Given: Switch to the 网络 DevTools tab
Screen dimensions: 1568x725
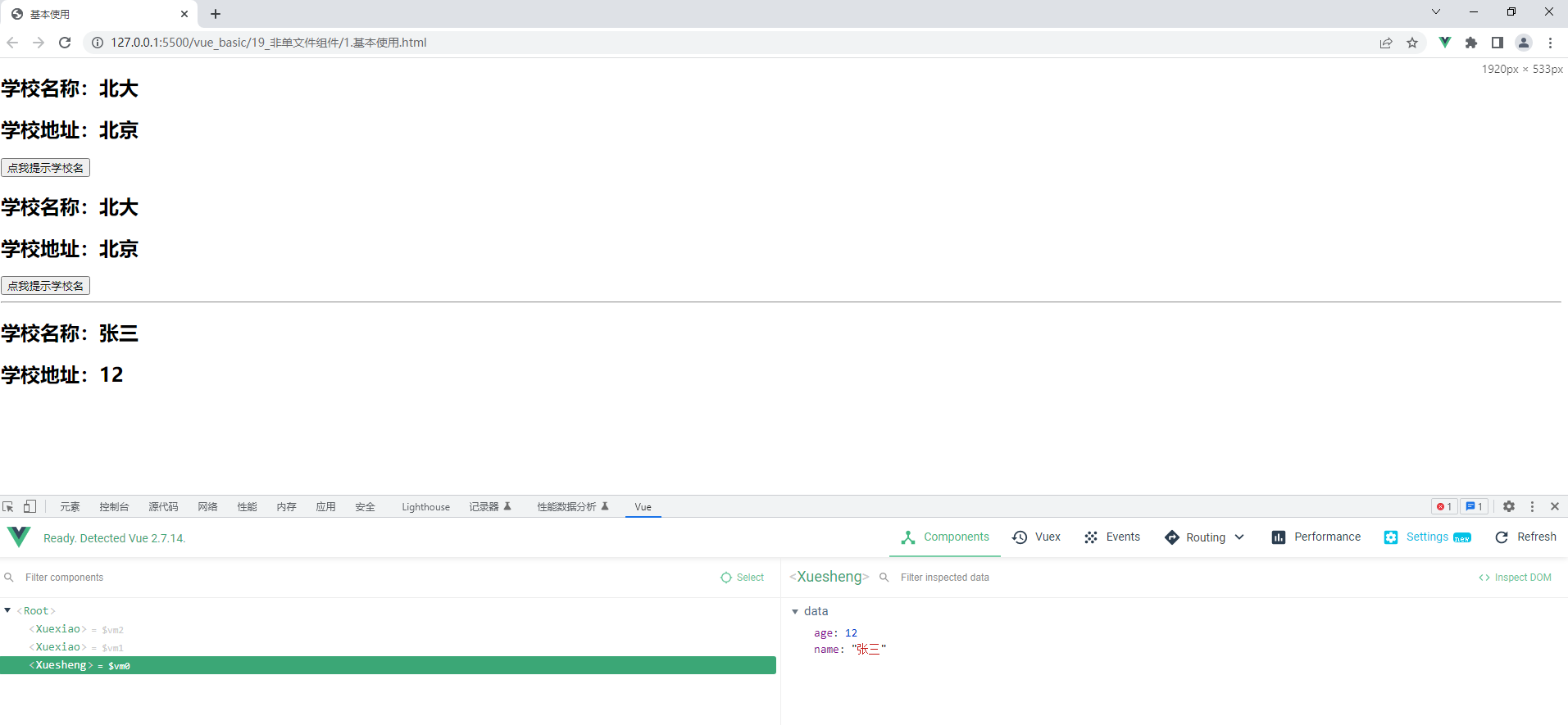Looking at the screenshot, I should 208,507.
